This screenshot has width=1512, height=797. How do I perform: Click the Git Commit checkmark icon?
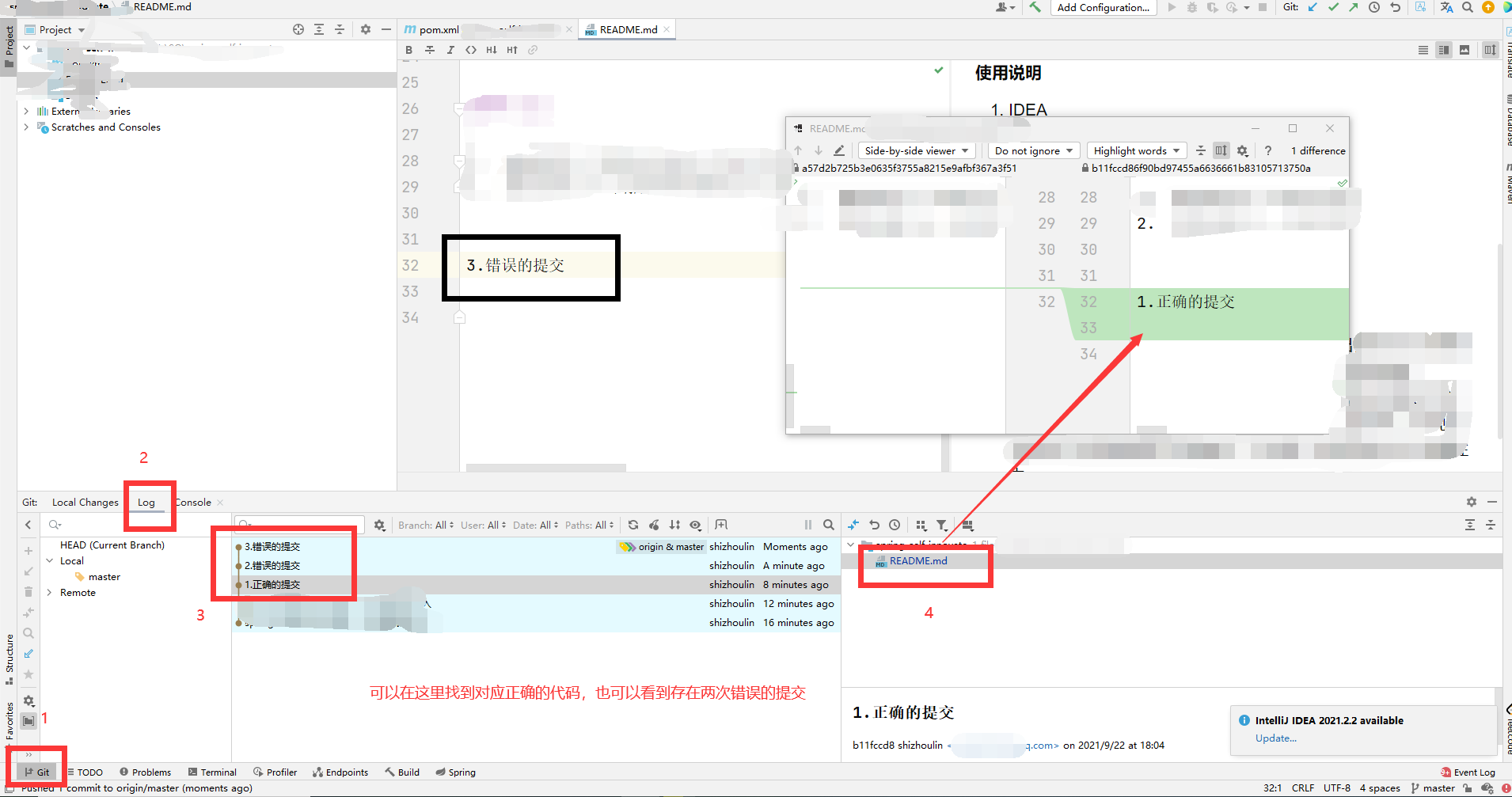(x=1333, y=7)
